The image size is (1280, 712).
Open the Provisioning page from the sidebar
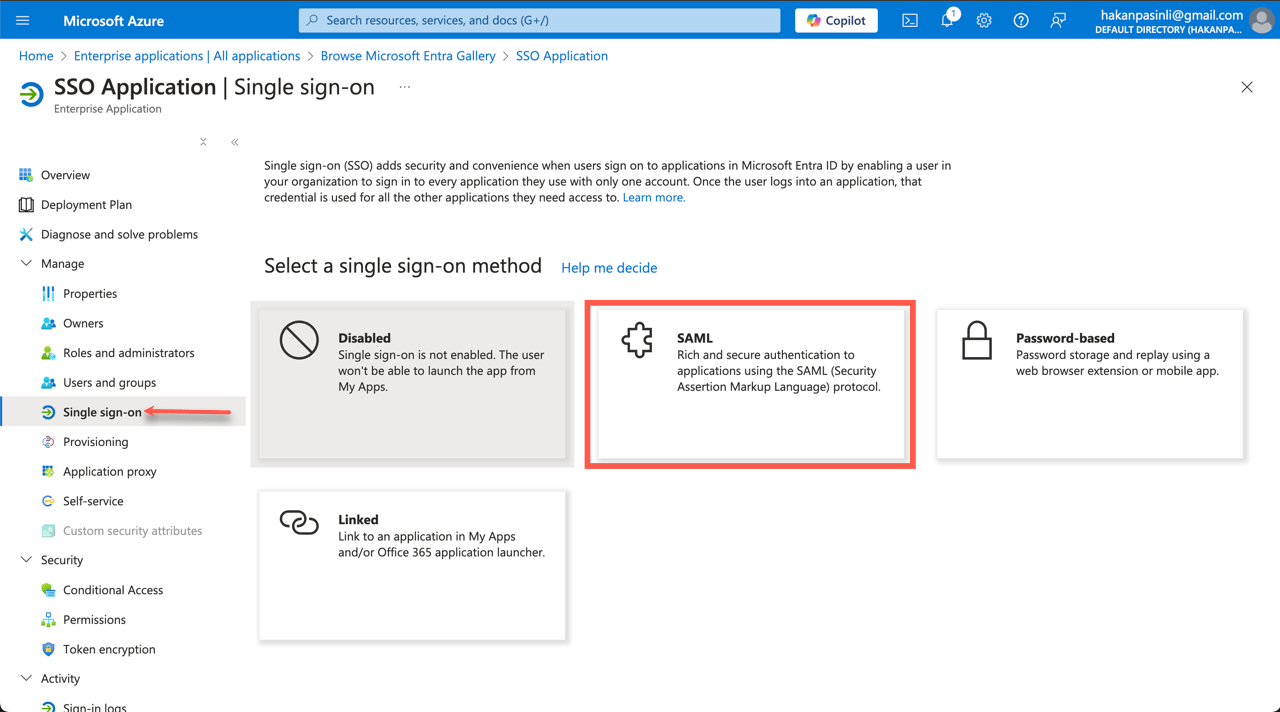tap(97, 441)
